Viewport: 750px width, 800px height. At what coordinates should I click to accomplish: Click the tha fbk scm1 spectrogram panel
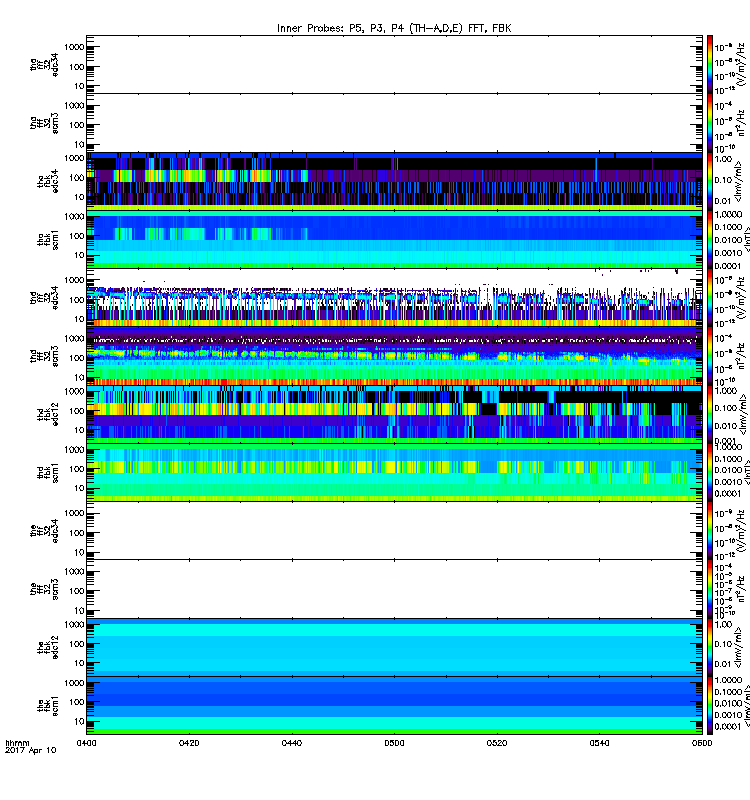394,239
